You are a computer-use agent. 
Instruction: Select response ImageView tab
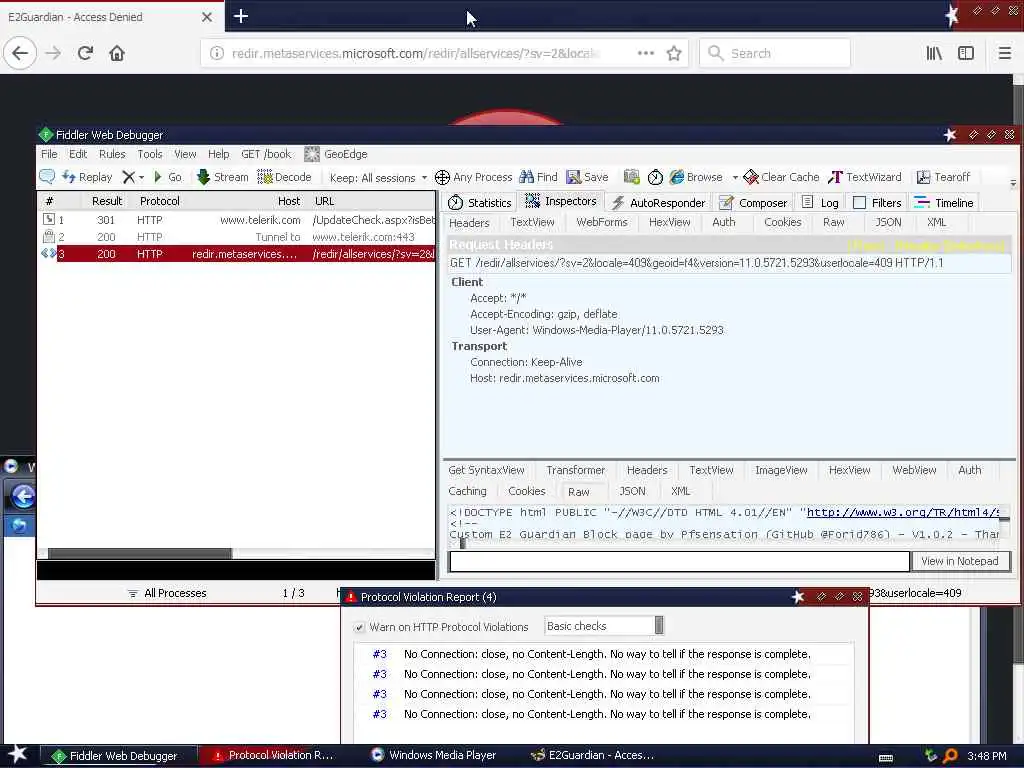click(781, 470)
